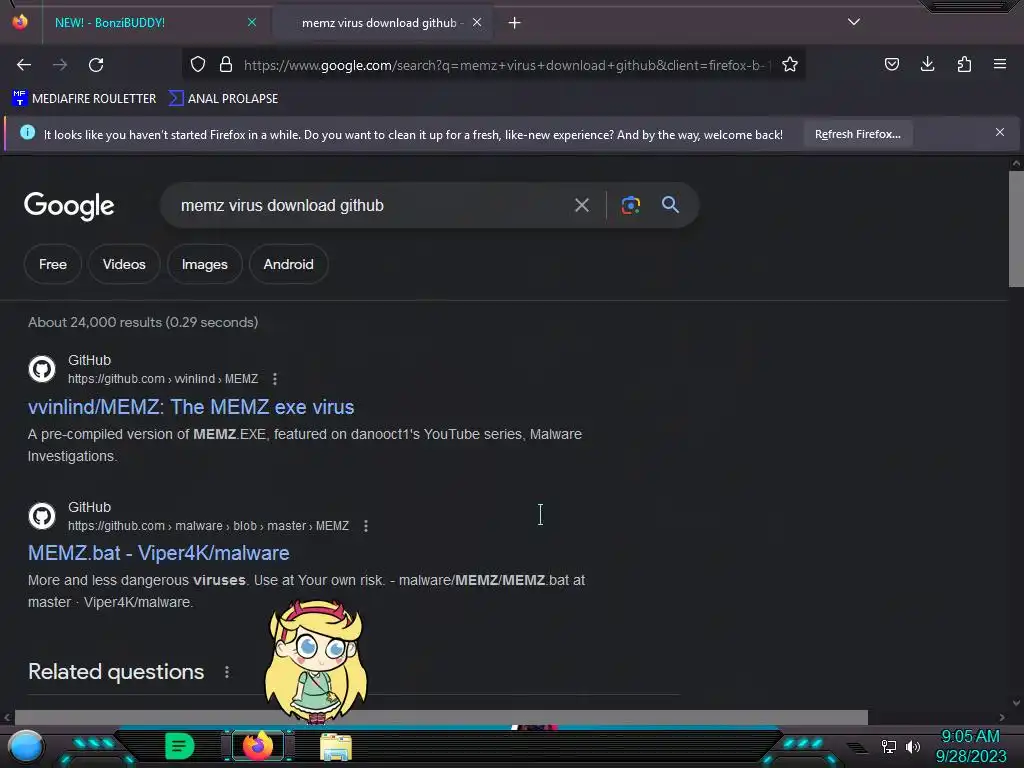1024x768 pixels.
Task: Go to the Google home logo
Action: click(69, 206)
